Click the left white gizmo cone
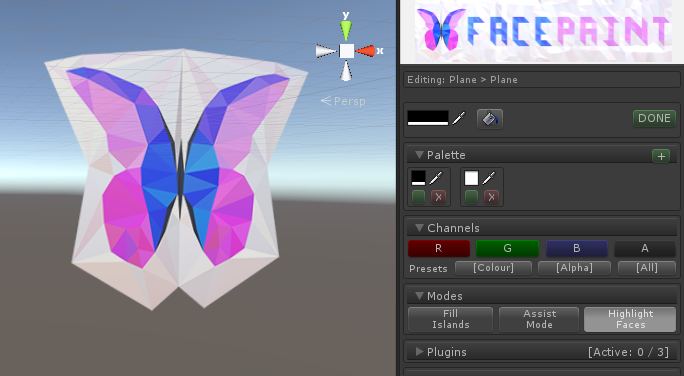684x376 pixels. coord(326,51)
